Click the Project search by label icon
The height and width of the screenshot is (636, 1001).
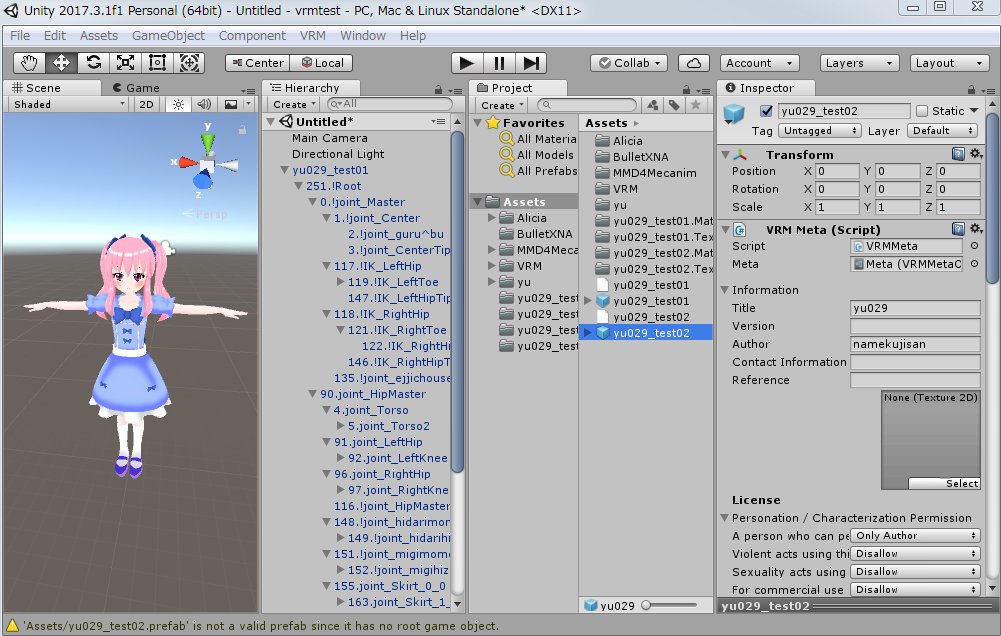[674, 105]
